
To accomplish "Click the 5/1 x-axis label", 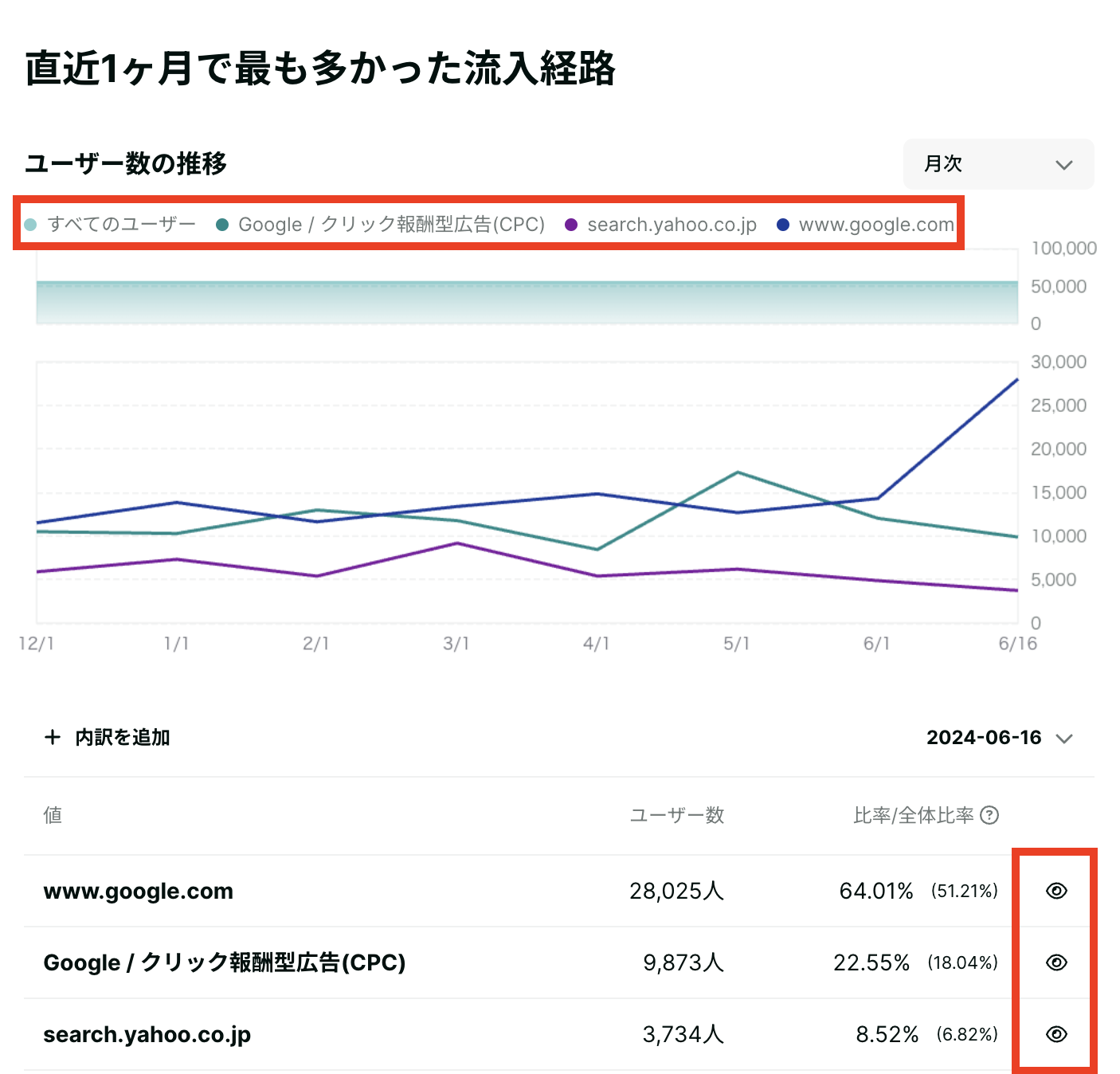I will tap(737, 644).
